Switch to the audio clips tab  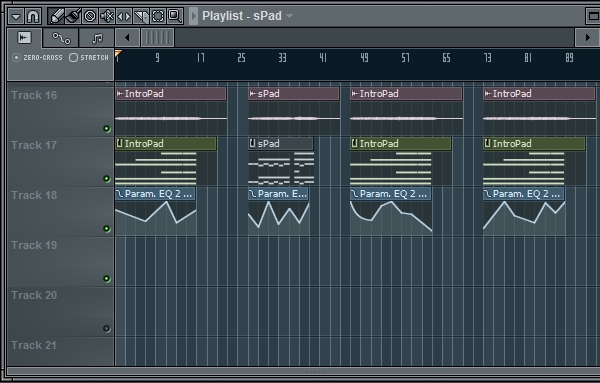tap(25, 37)
